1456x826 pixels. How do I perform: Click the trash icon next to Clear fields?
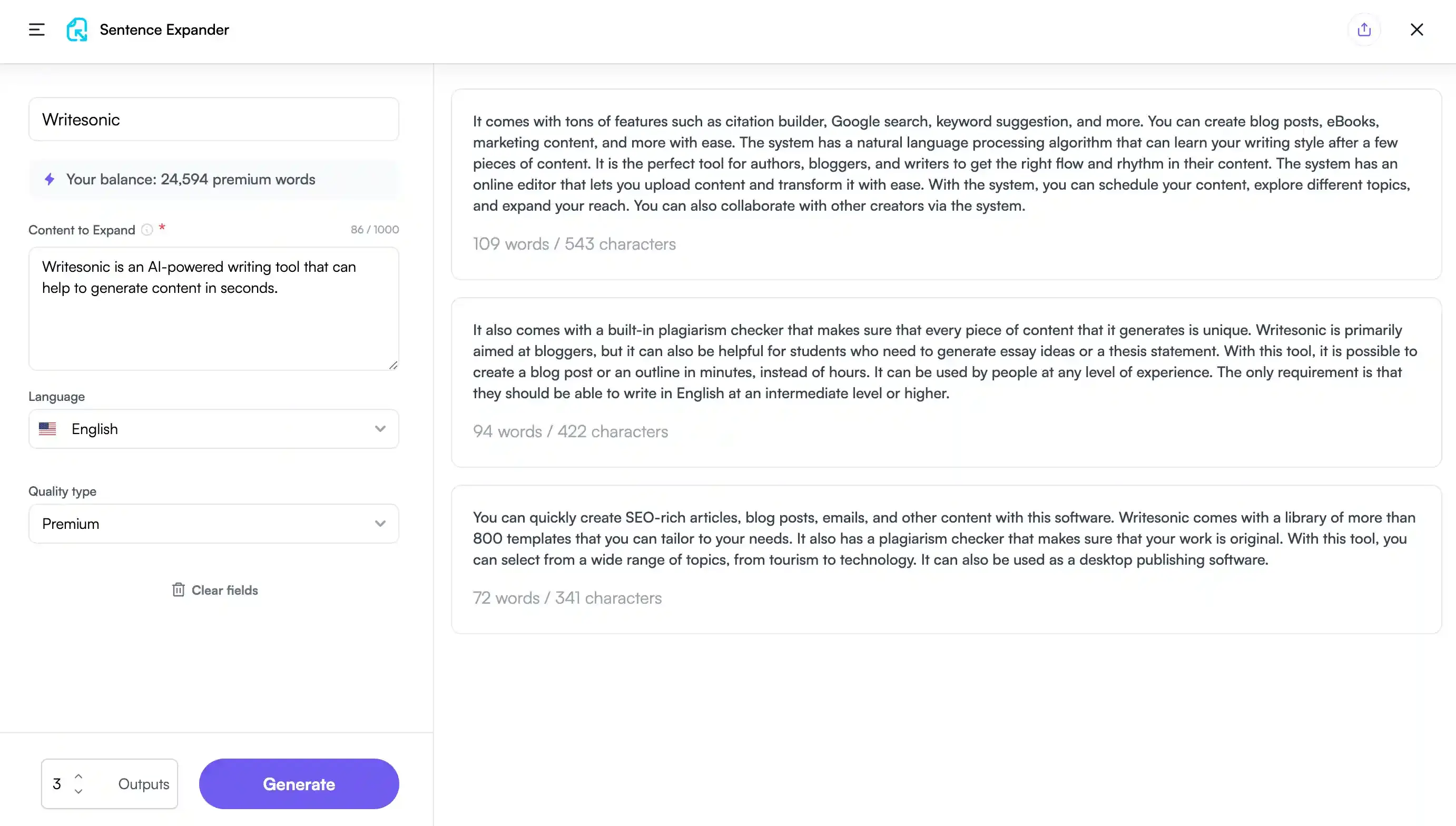point(179,590)
